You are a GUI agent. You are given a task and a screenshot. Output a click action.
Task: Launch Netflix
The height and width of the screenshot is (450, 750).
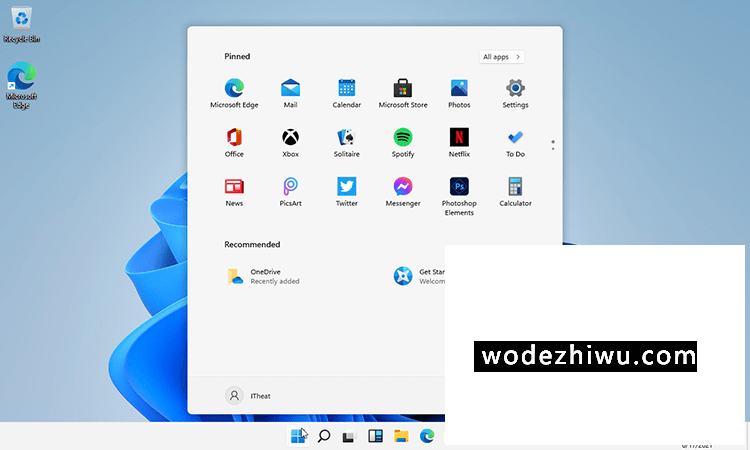[x=459, y=143]
